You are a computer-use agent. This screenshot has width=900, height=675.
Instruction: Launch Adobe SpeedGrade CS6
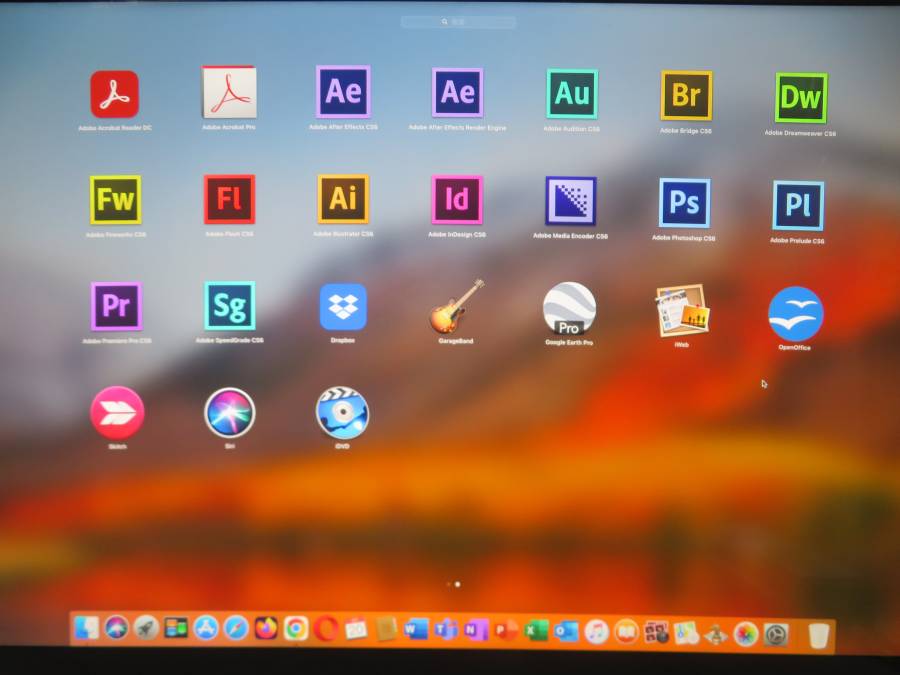[x=230, y=305]
